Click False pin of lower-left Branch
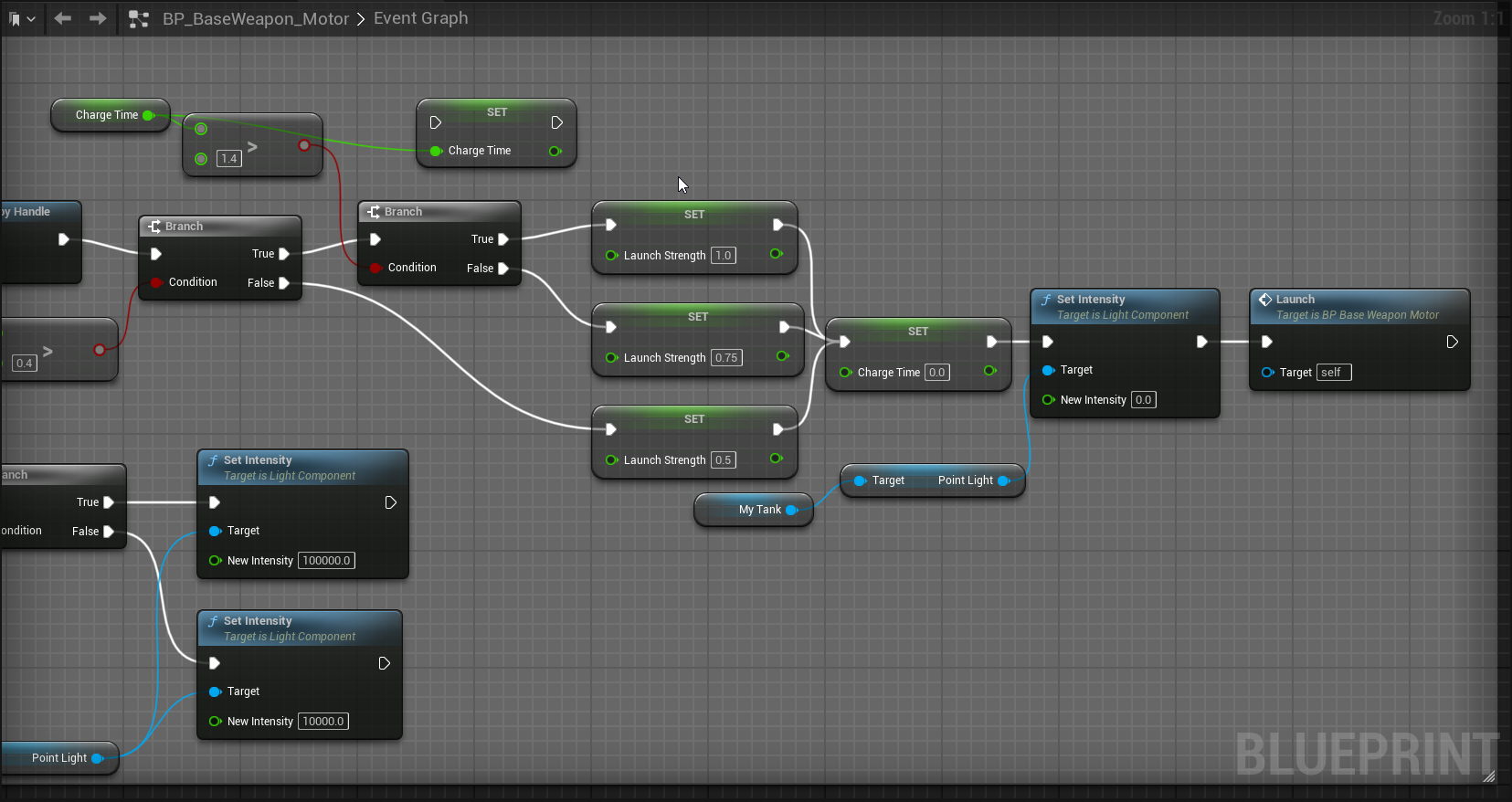 pos(109,532)
